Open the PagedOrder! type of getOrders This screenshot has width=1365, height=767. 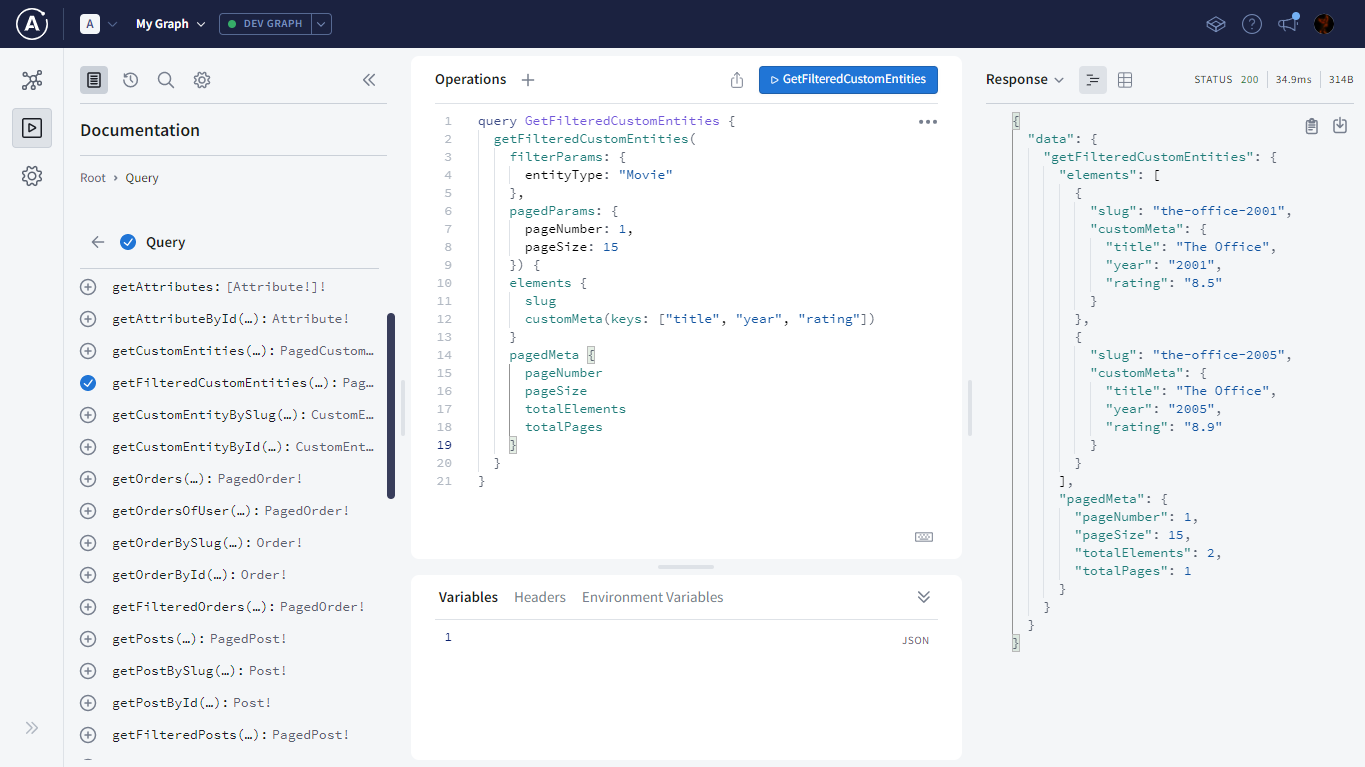click(260, 479)
